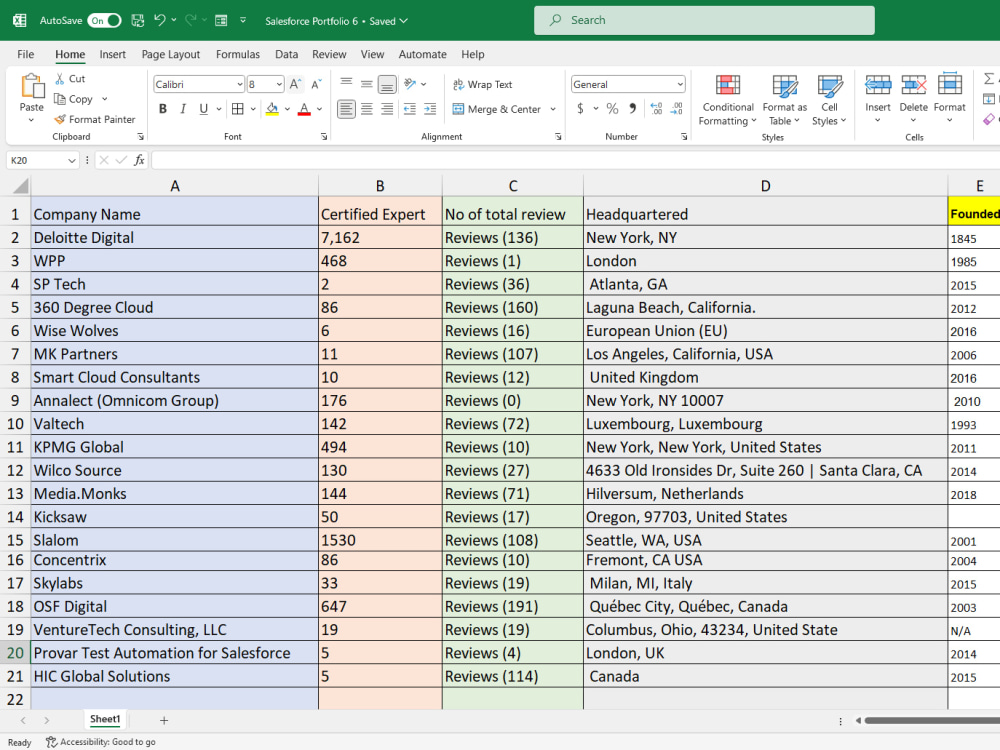Click the Insert cells icon
Image resolution: width=1000 pixels, height=750 pixels.
click(x=878, y=84)
